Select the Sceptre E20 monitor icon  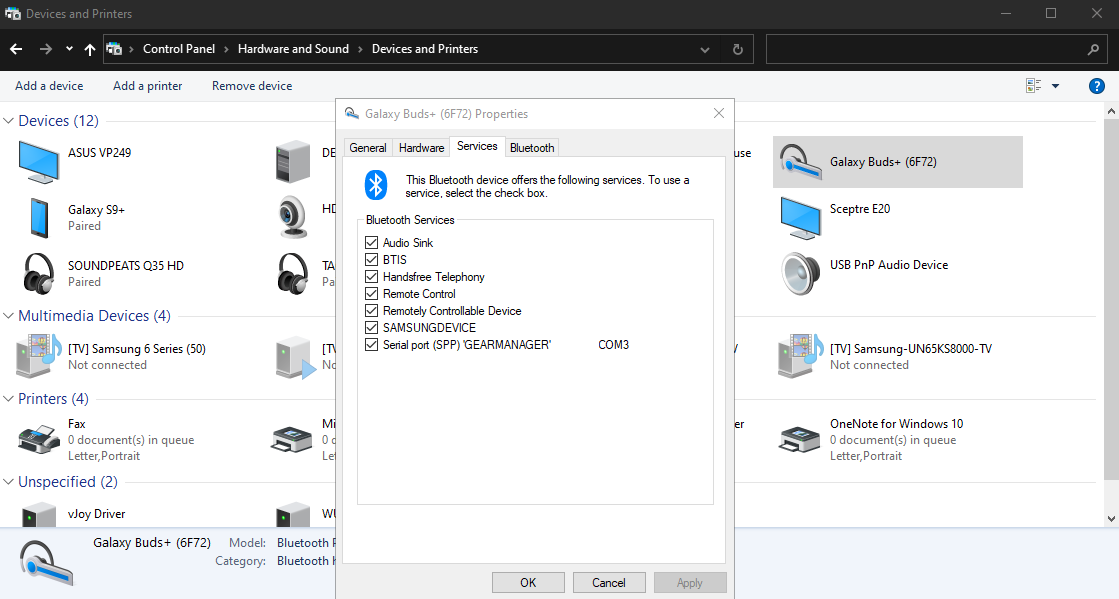801,218
